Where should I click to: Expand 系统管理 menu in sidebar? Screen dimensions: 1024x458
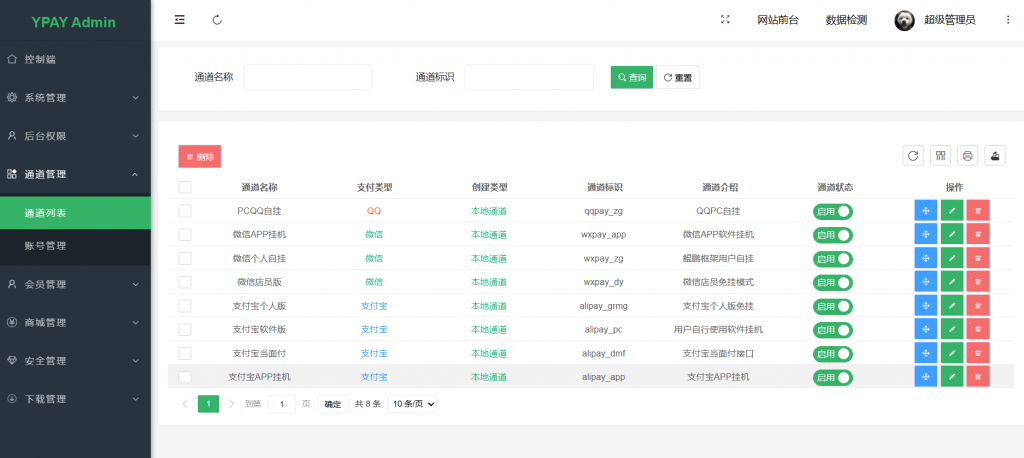coord(75,98)
